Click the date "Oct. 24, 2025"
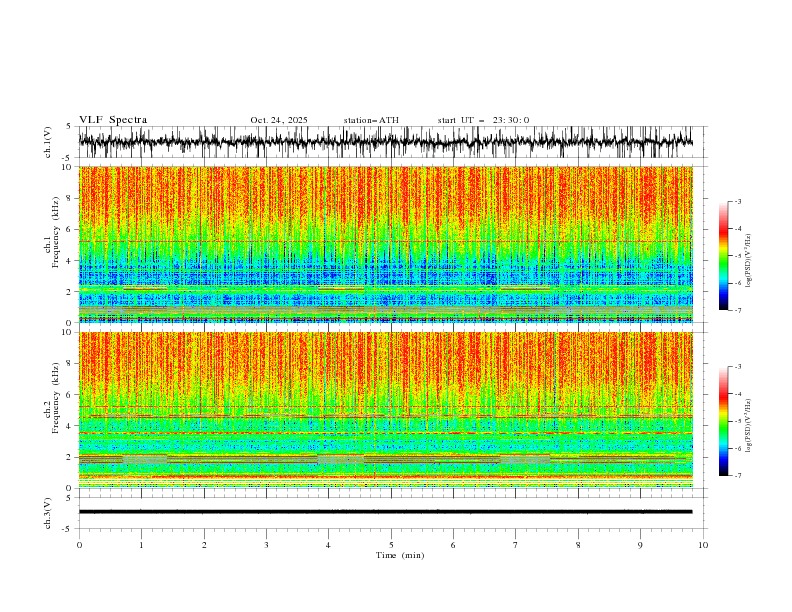The image size is (792, 612). click(x=279, y=120)
